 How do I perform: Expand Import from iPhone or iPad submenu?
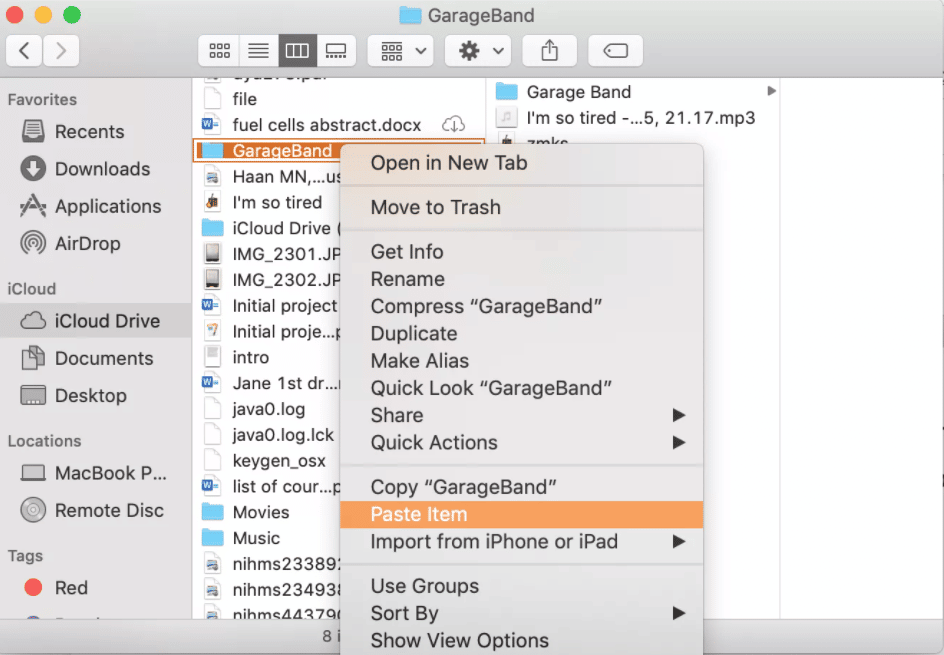pos(521,542)
